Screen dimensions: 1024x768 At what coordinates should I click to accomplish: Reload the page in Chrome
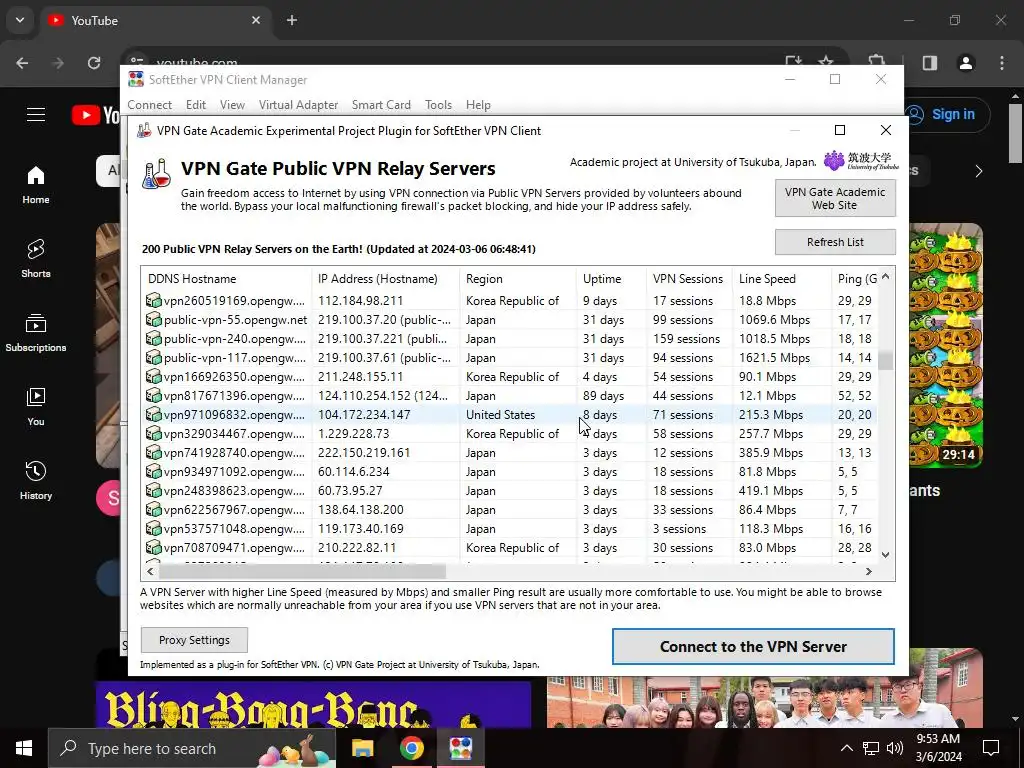click(x=94, y=63)
